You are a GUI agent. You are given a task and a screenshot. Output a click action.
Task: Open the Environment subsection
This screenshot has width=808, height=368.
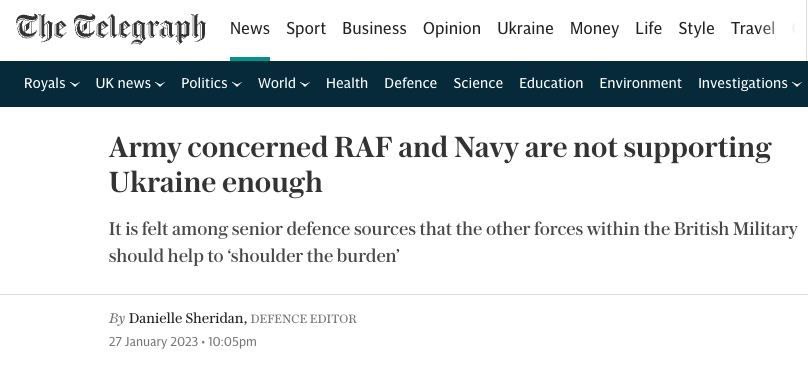[x=640, y=83]
